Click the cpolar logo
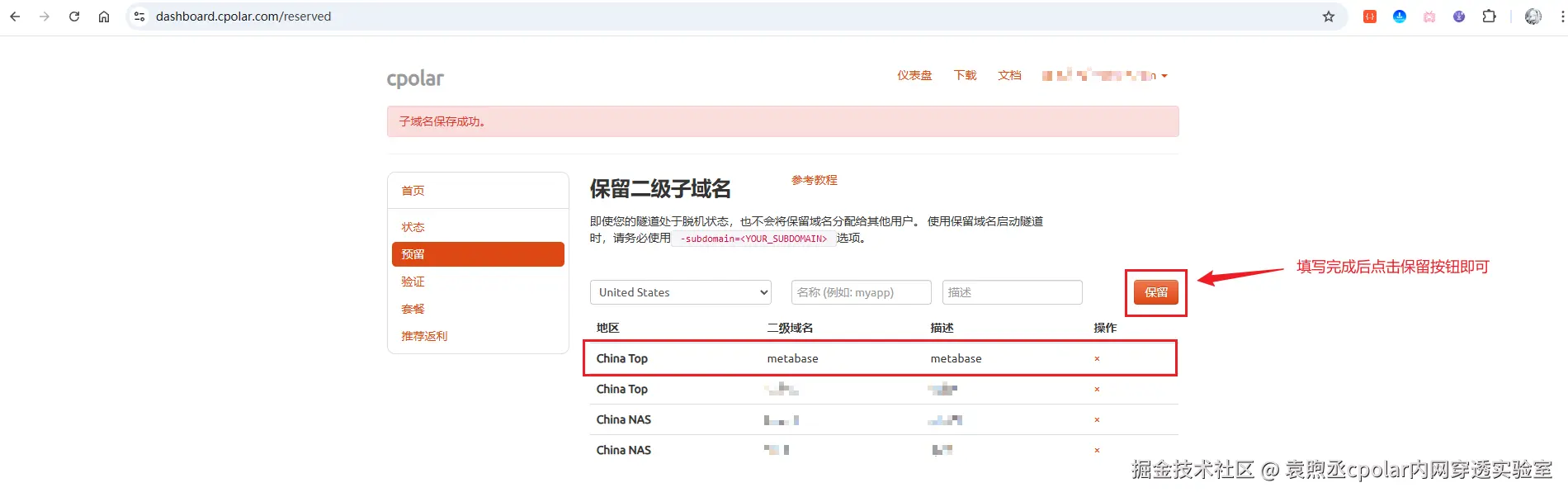This screenshot has width=1568, height=497. point(415,78)
